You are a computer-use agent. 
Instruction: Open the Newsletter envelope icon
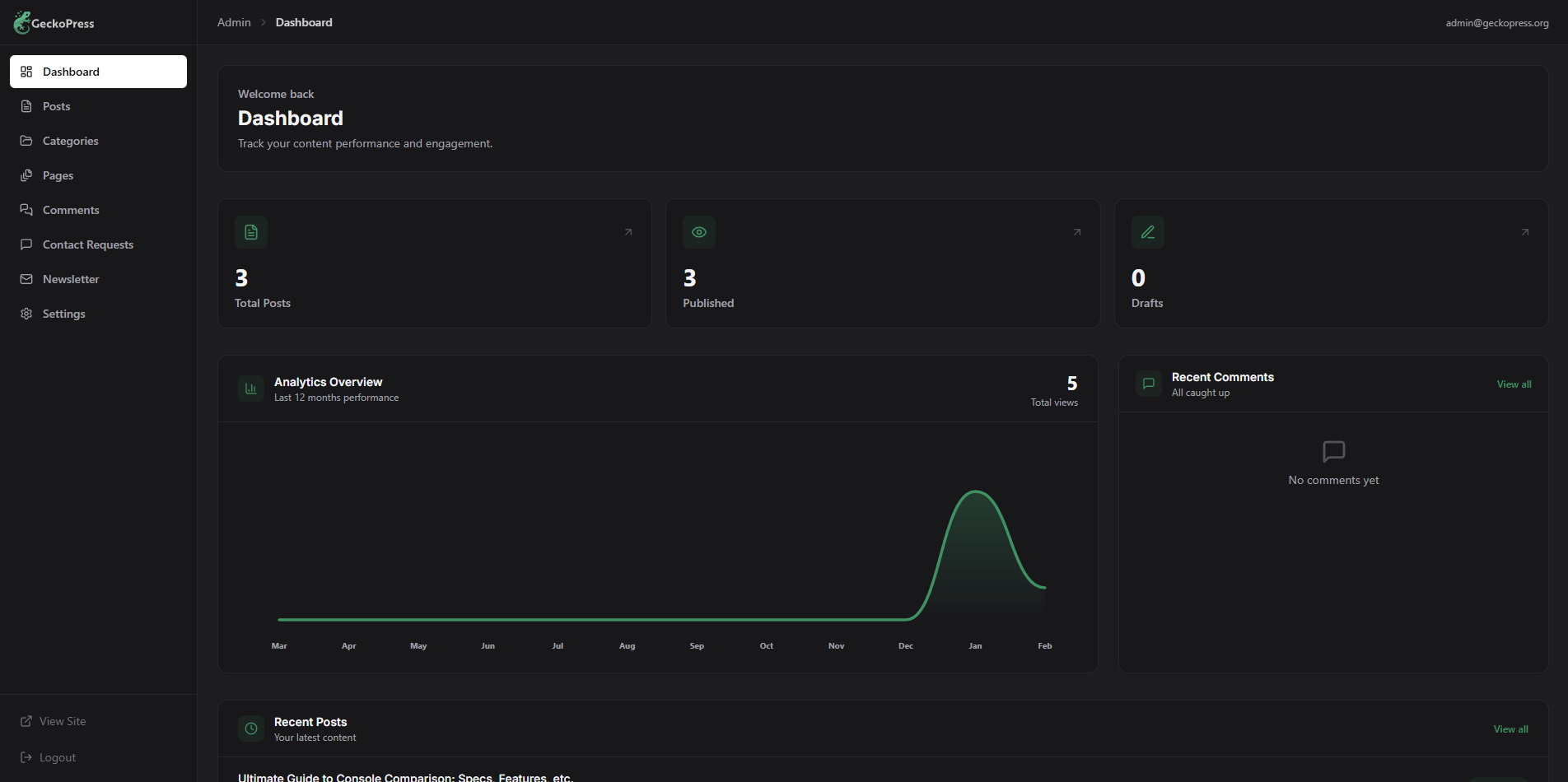point(26,278)
